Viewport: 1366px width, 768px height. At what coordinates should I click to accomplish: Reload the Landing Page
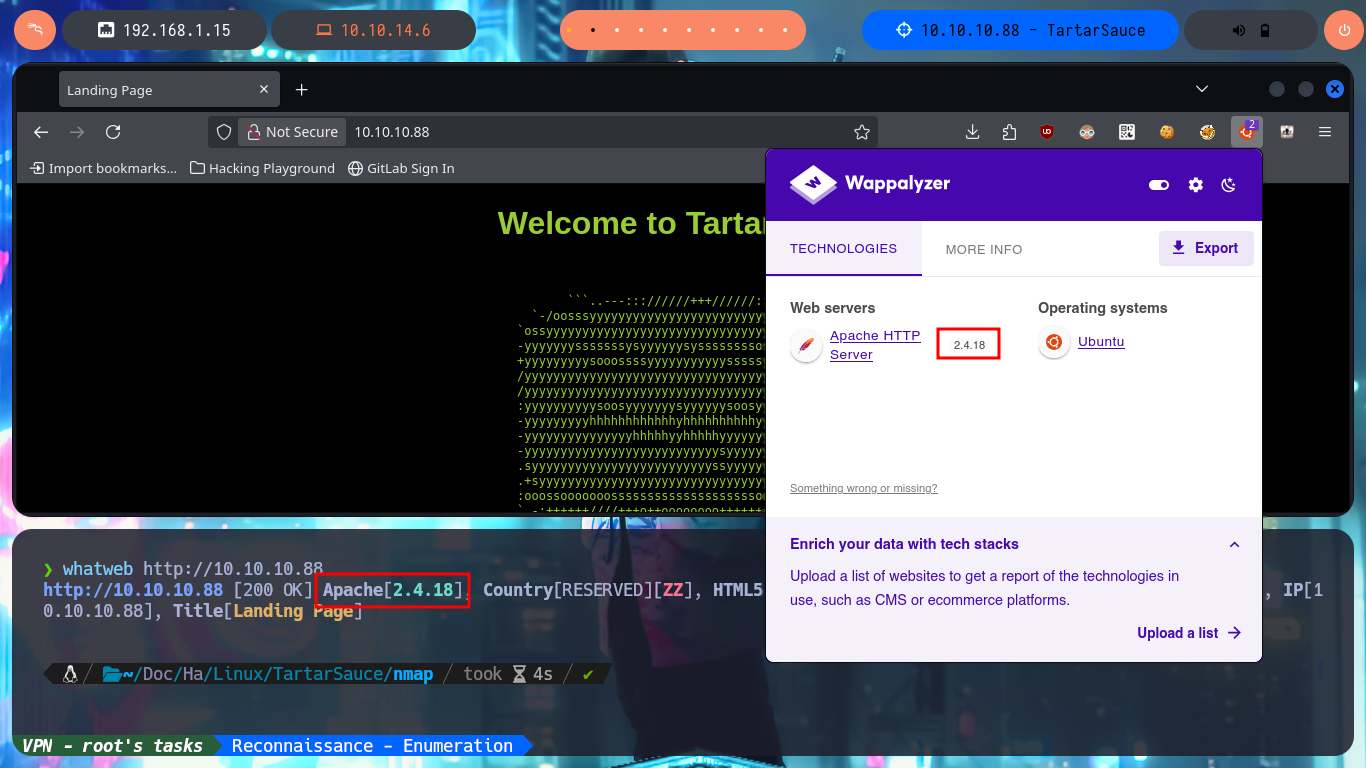pos(113,132)
